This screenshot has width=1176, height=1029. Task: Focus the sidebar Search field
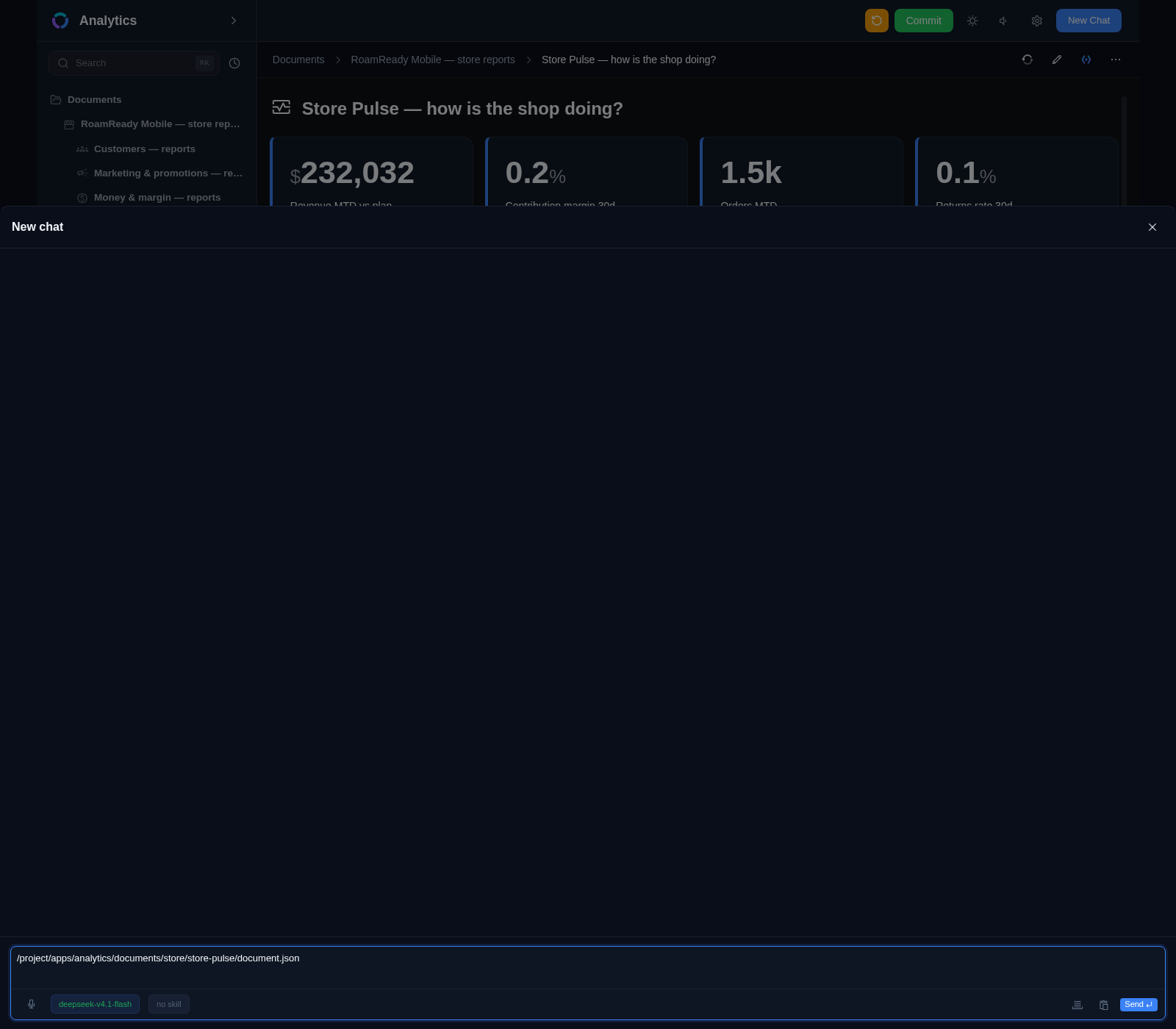135,63
